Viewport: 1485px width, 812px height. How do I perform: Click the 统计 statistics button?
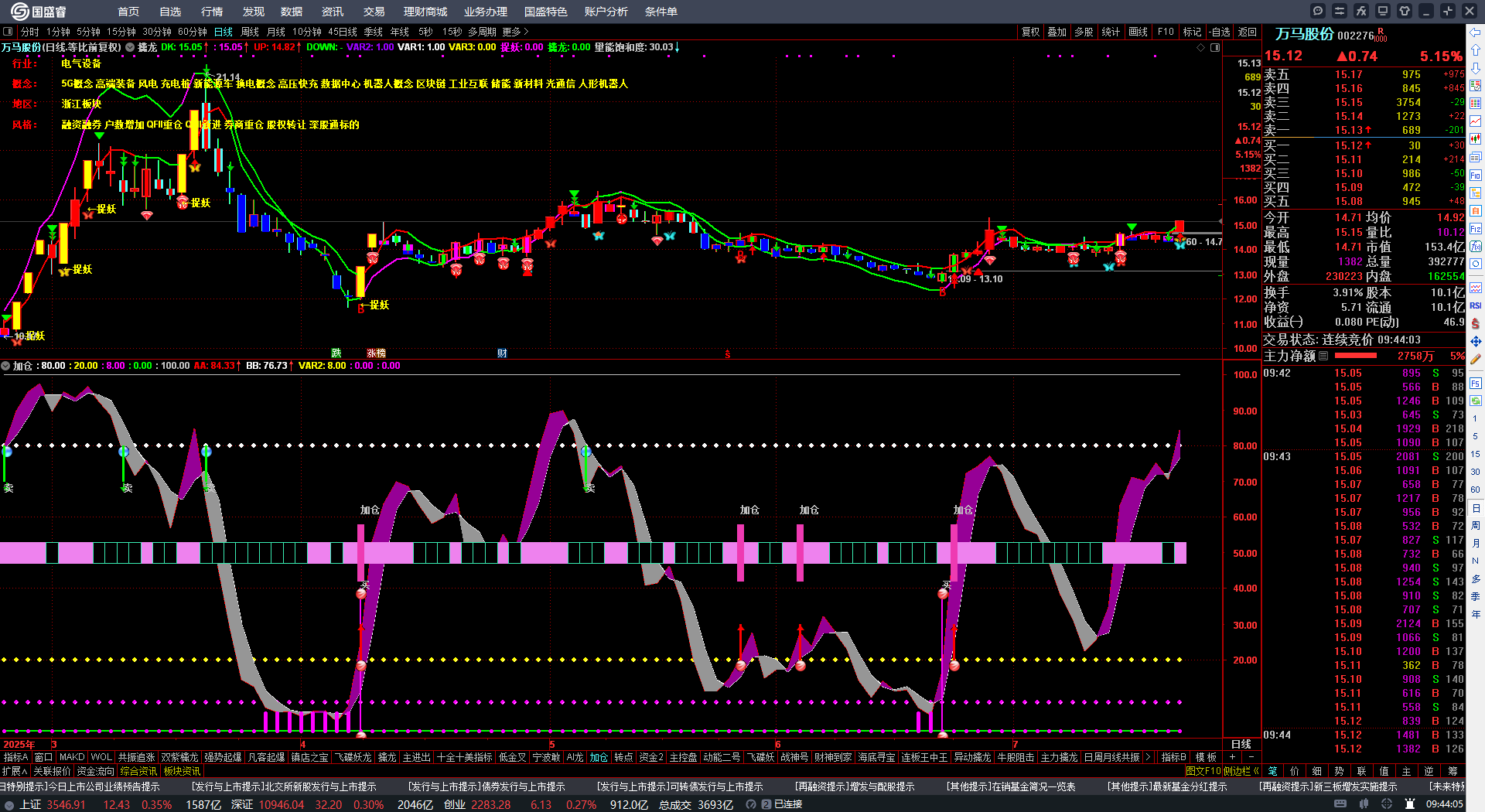pyautogui.click(x=1111, y=32)
